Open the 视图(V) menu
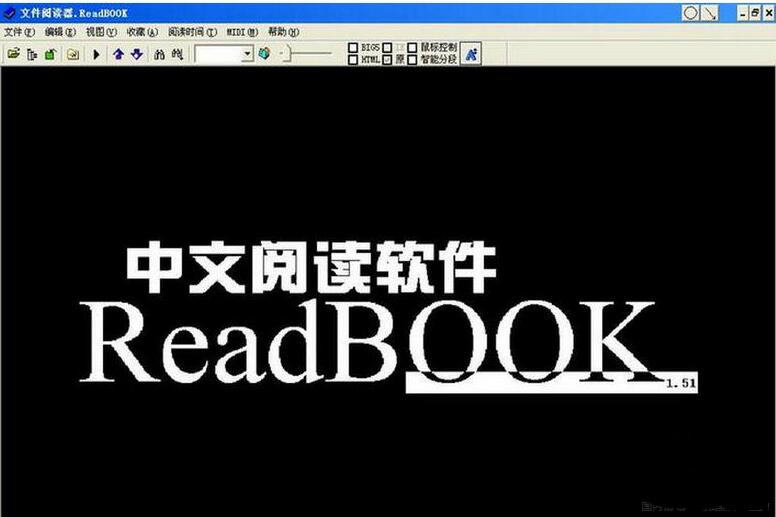 (x=101, y=32)
